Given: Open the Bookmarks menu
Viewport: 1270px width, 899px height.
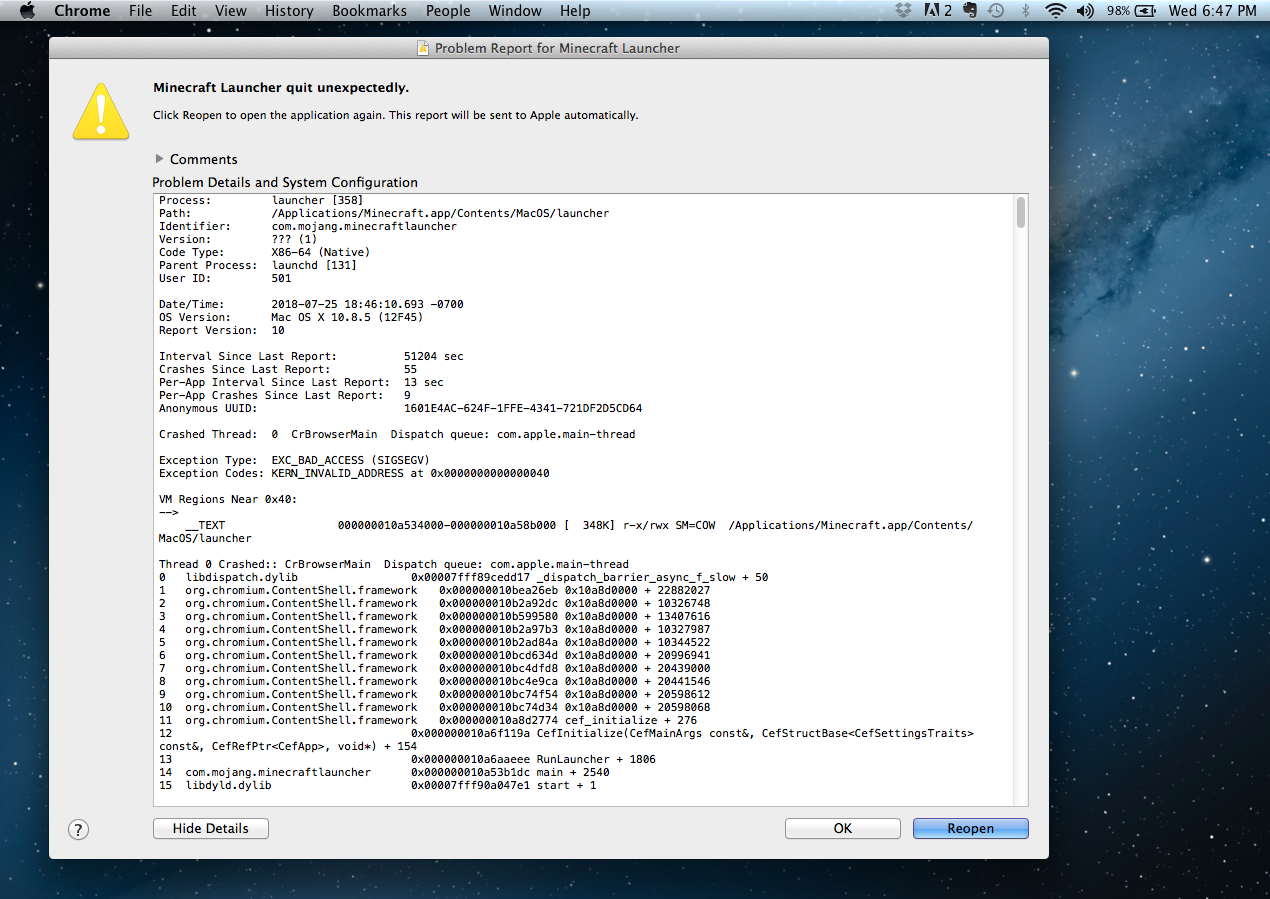Looking at the screenshot, I should click(x=370, y=11).
